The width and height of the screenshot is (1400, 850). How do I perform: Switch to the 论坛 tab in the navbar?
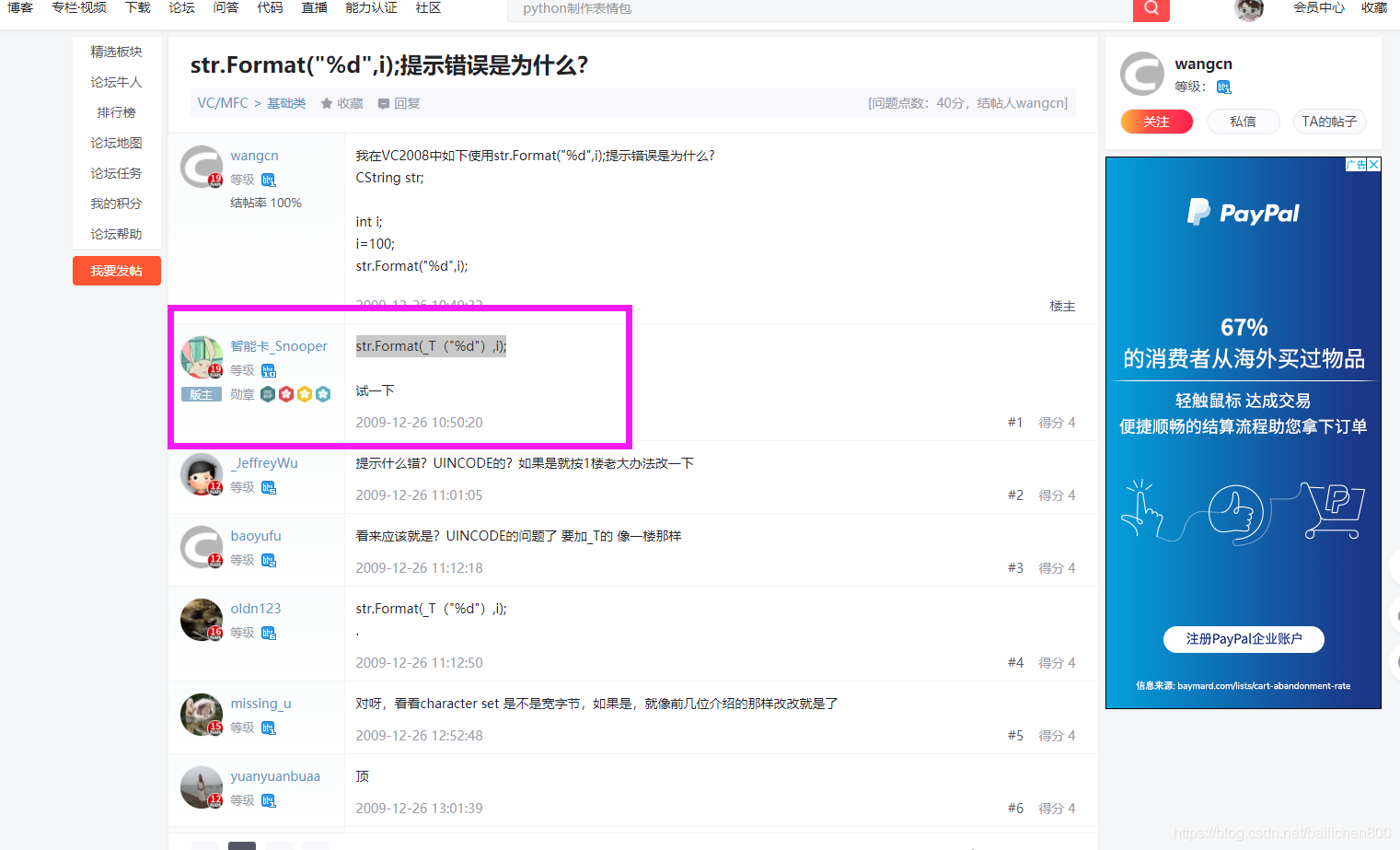click(180, 7)
